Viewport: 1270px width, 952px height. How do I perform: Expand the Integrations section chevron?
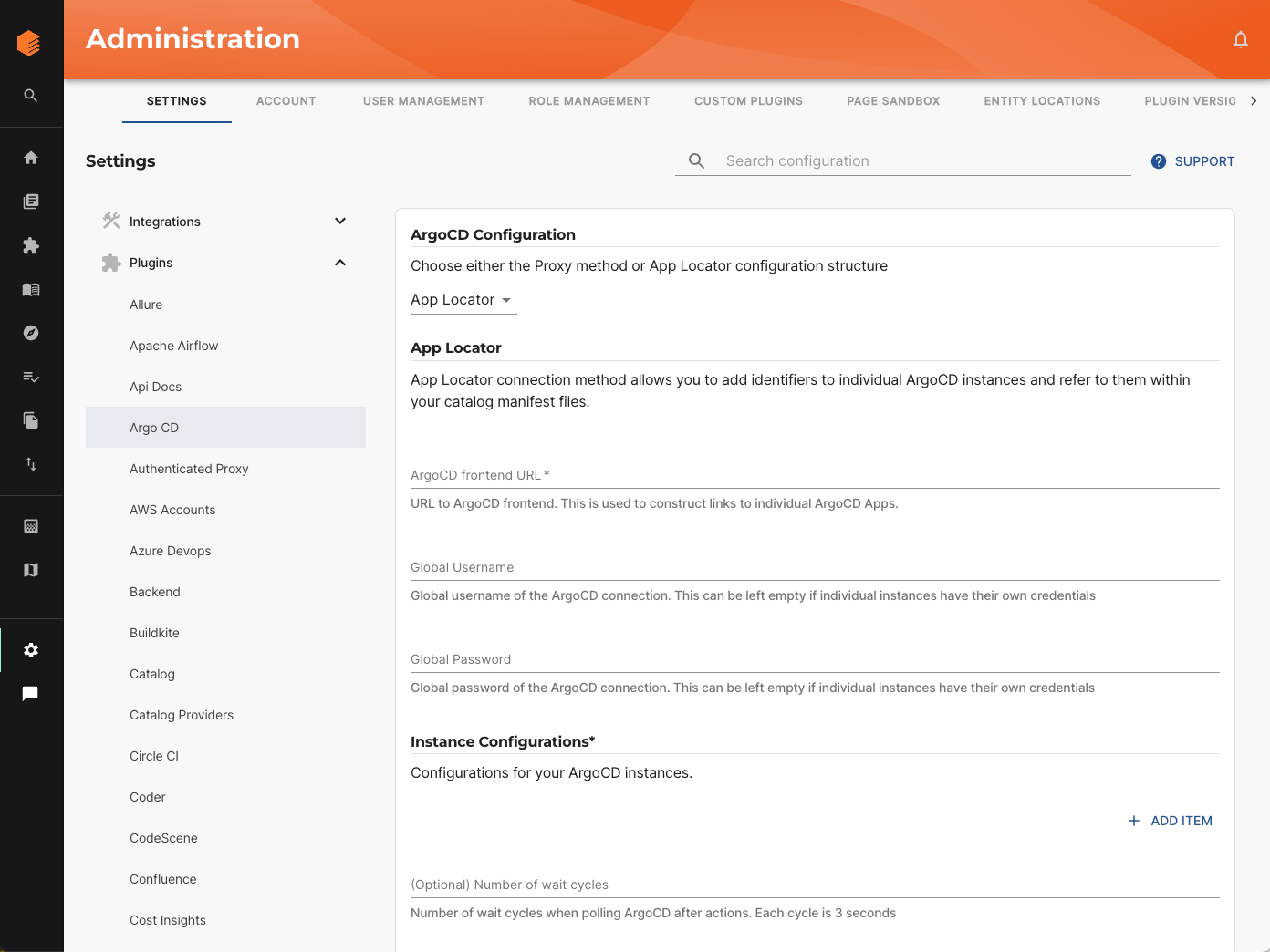click(x=340, y=221)
